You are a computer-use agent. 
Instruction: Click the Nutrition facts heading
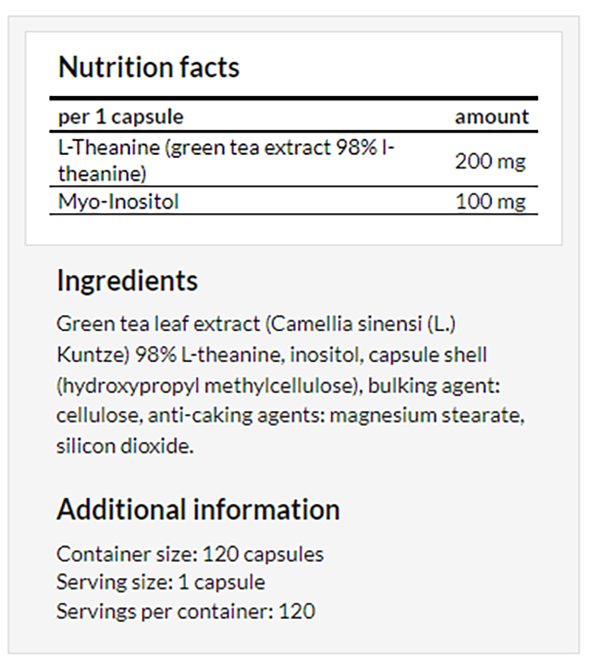[x=149, y=67]
